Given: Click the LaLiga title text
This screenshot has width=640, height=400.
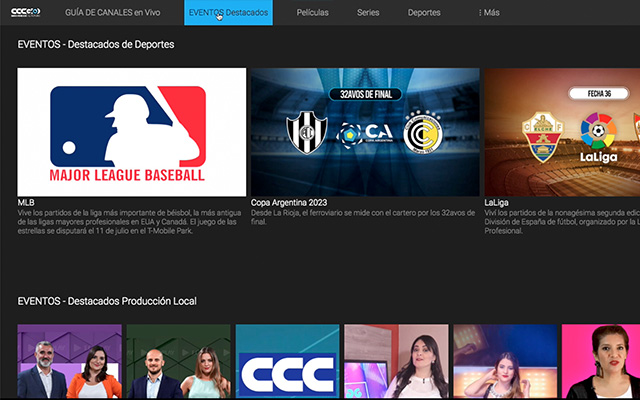Looking at the screenshot, I should pyautogui.click(x=496, y=203).
